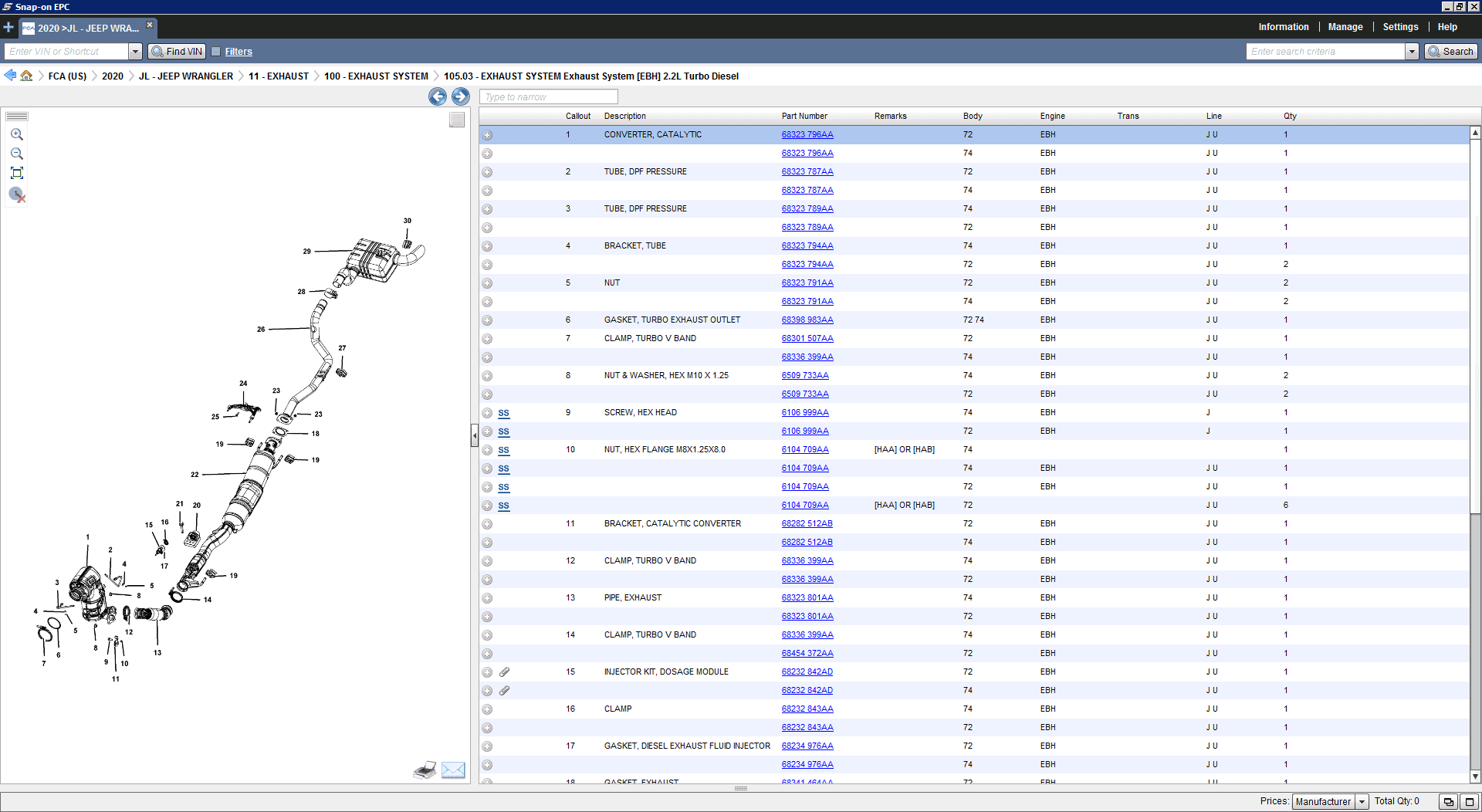1482x812 pixels.
Task: Toggle the Filters checkbox
Action: click(x=216, y=52)
